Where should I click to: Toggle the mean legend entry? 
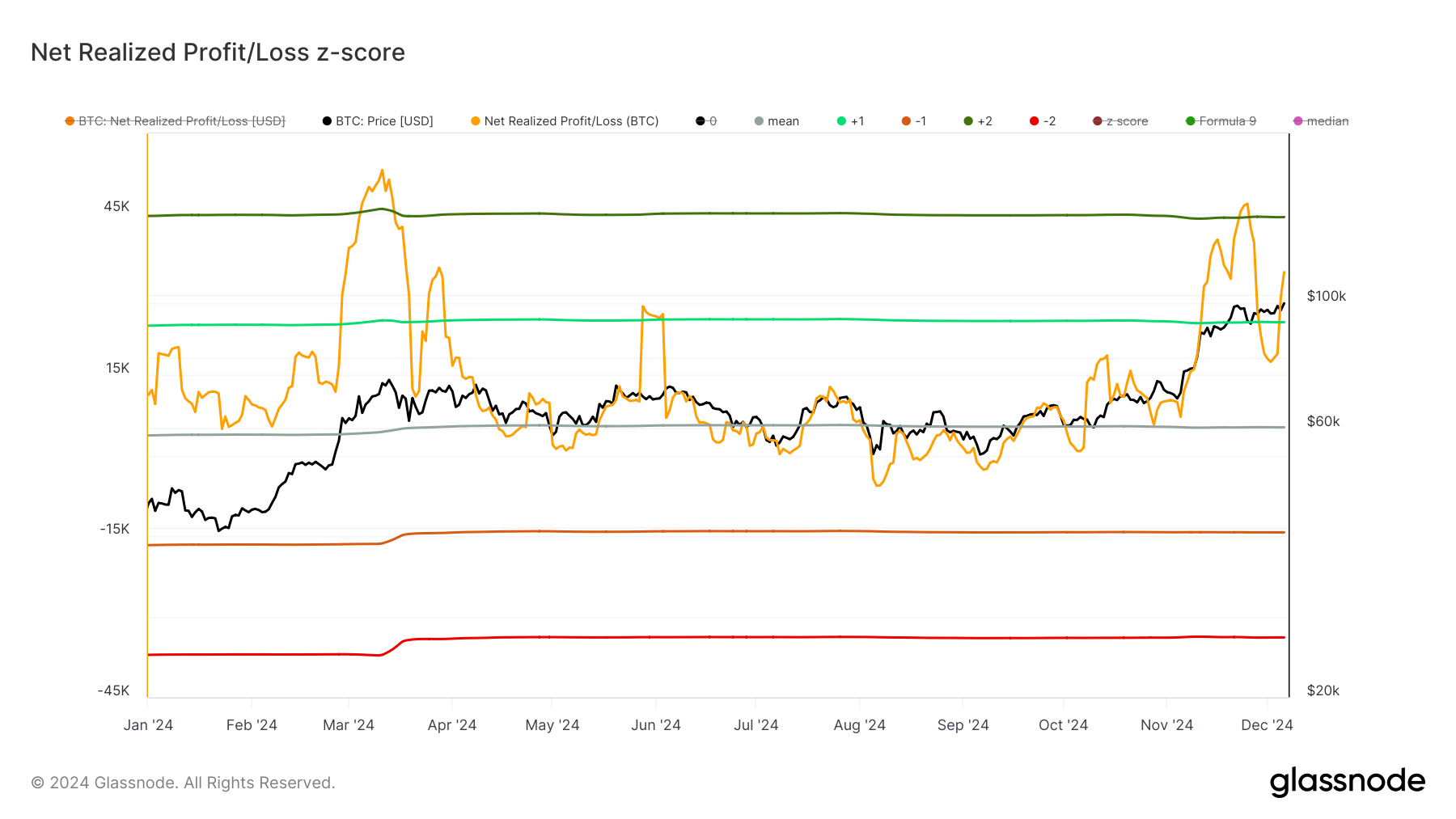coord(777,121)
